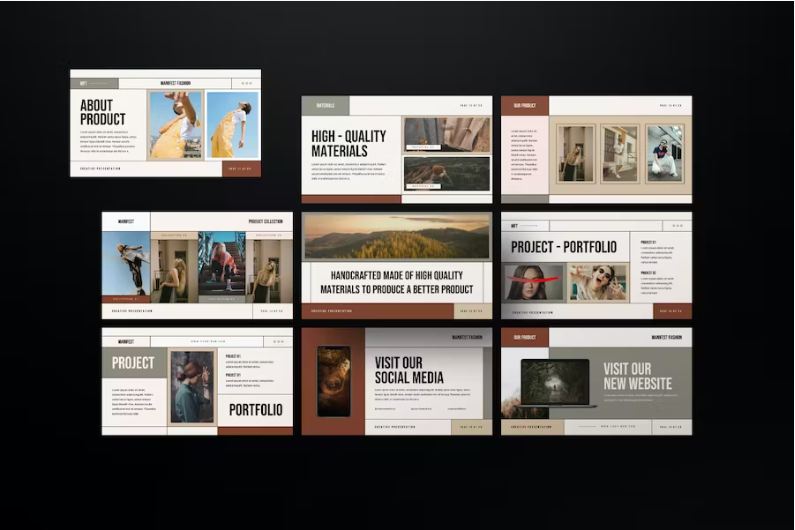Select the woman with red stripe photo
This screenshot has height=530, width=795.
click(x=533, y=282)
